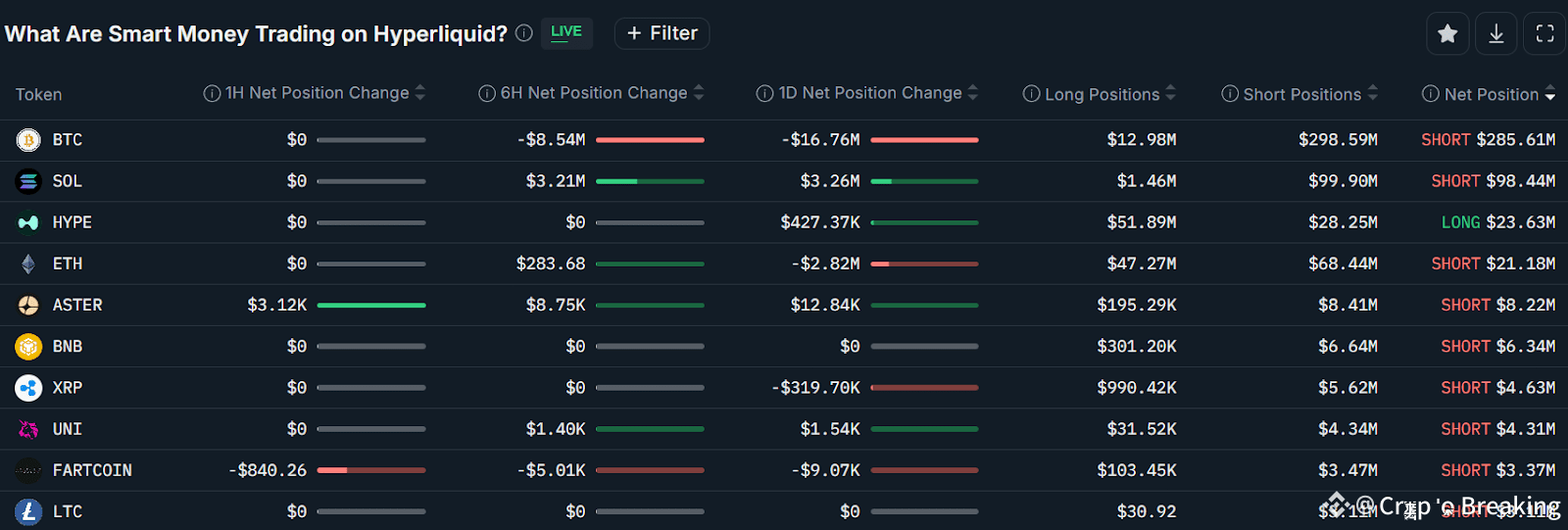The height and width of the screenshot is (530, 1568).
Task: Click the XRP token icon
Action: tap(28, 388)
